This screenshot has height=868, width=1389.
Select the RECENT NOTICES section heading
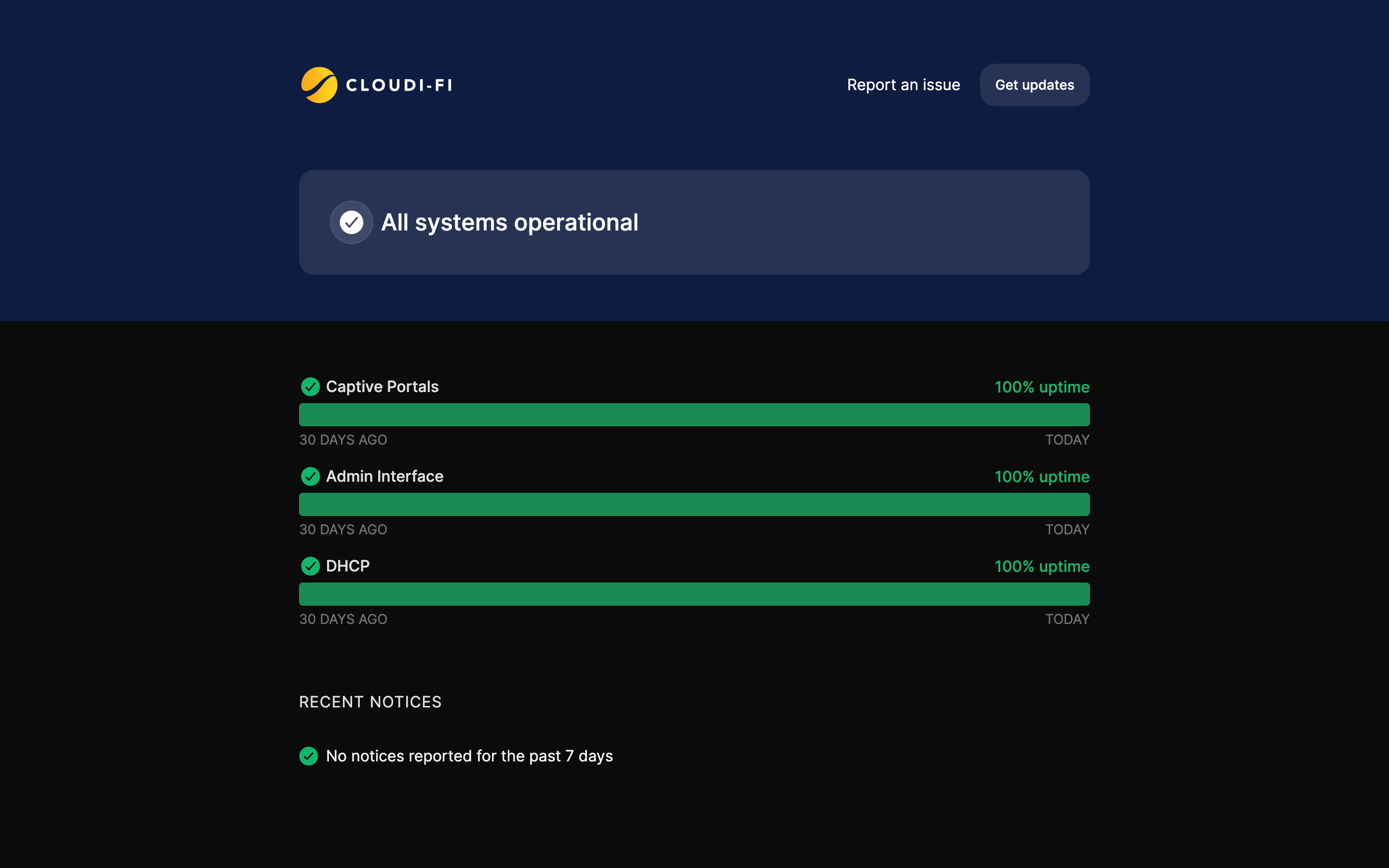pyautogui.click(x=370, y=702)
